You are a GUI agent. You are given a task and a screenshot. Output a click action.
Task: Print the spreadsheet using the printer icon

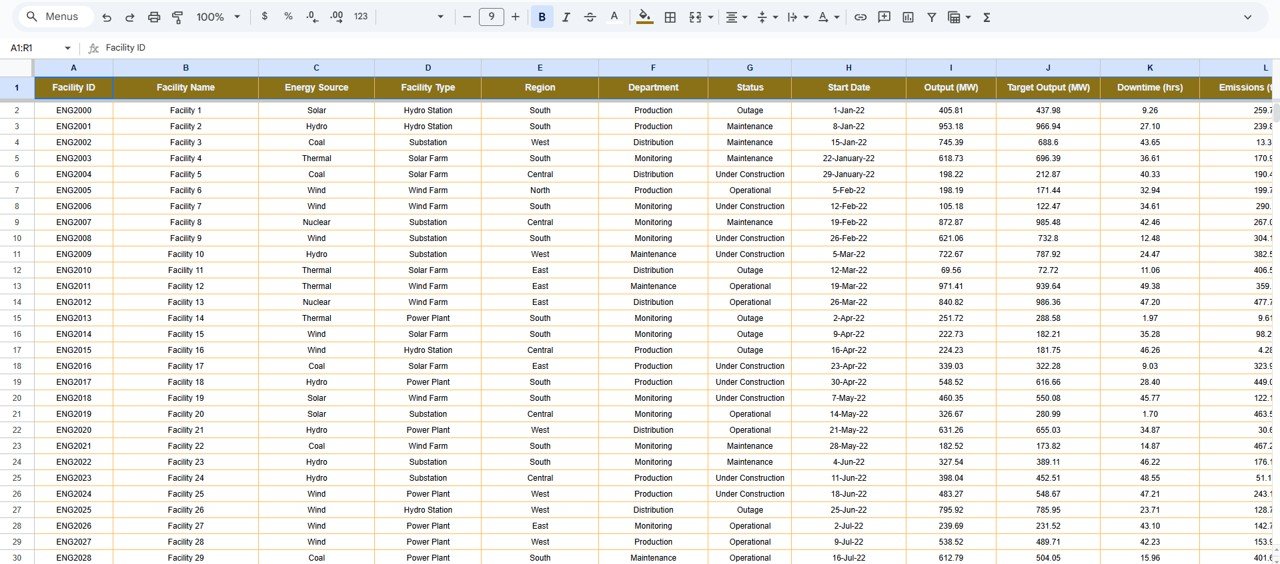click(x=154, y=17)
